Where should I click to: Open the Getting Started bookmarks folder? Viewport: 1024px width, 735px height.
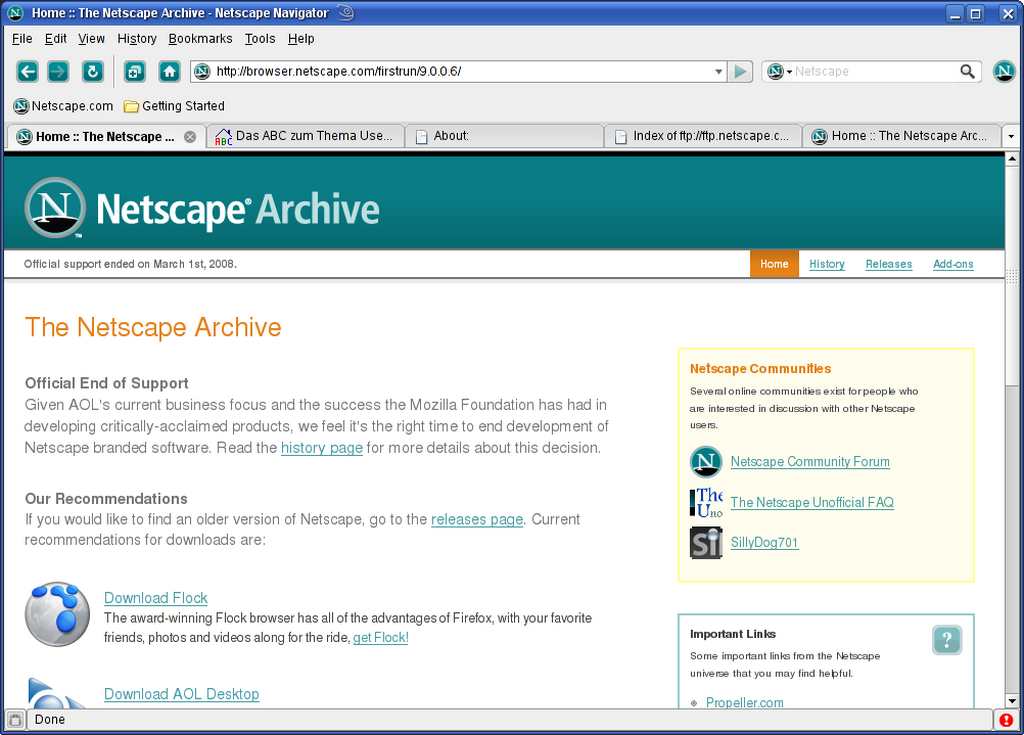coord(174,106)
